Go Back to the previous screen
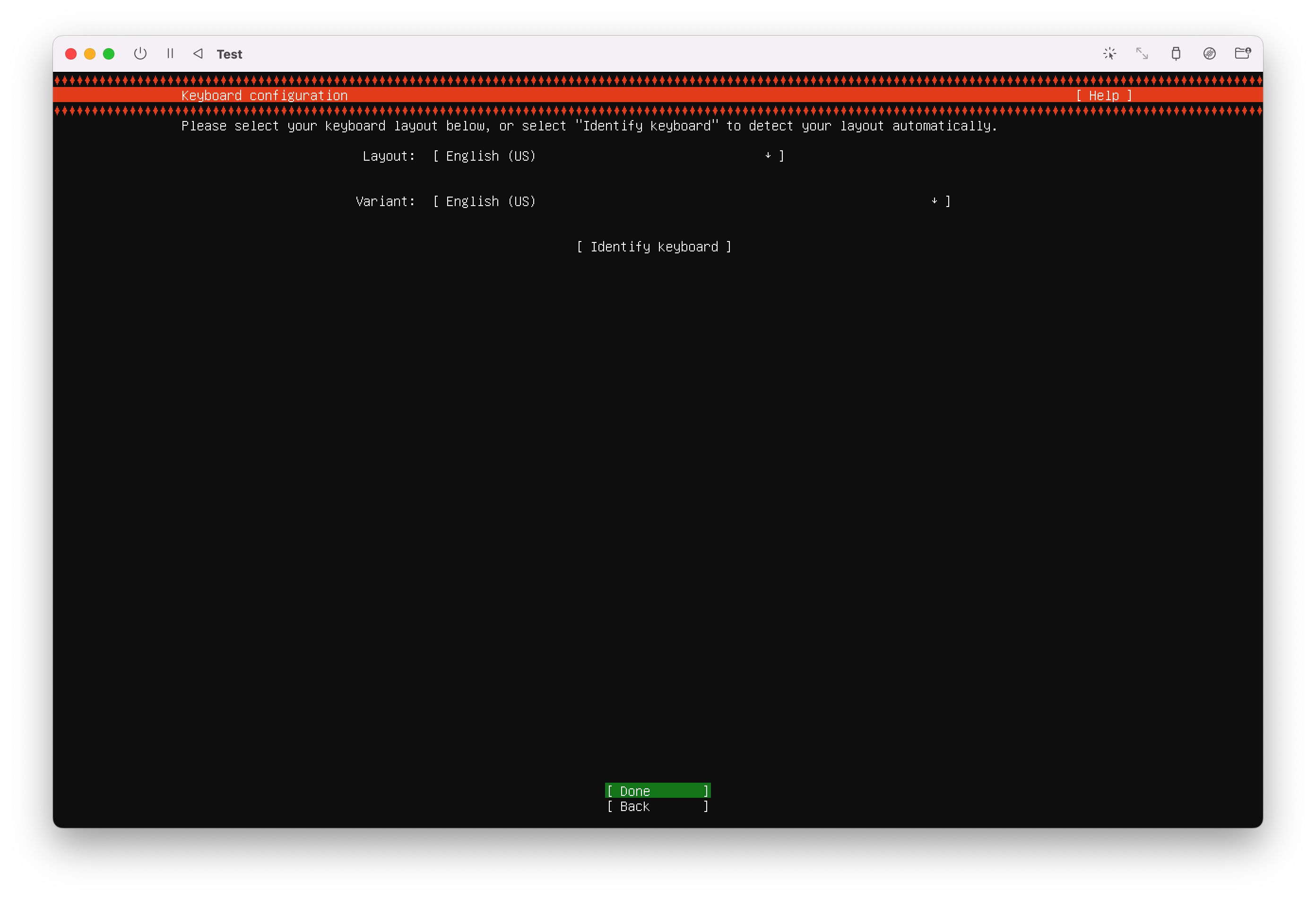Screen dimensions: 1316x898 pos(658,806)
